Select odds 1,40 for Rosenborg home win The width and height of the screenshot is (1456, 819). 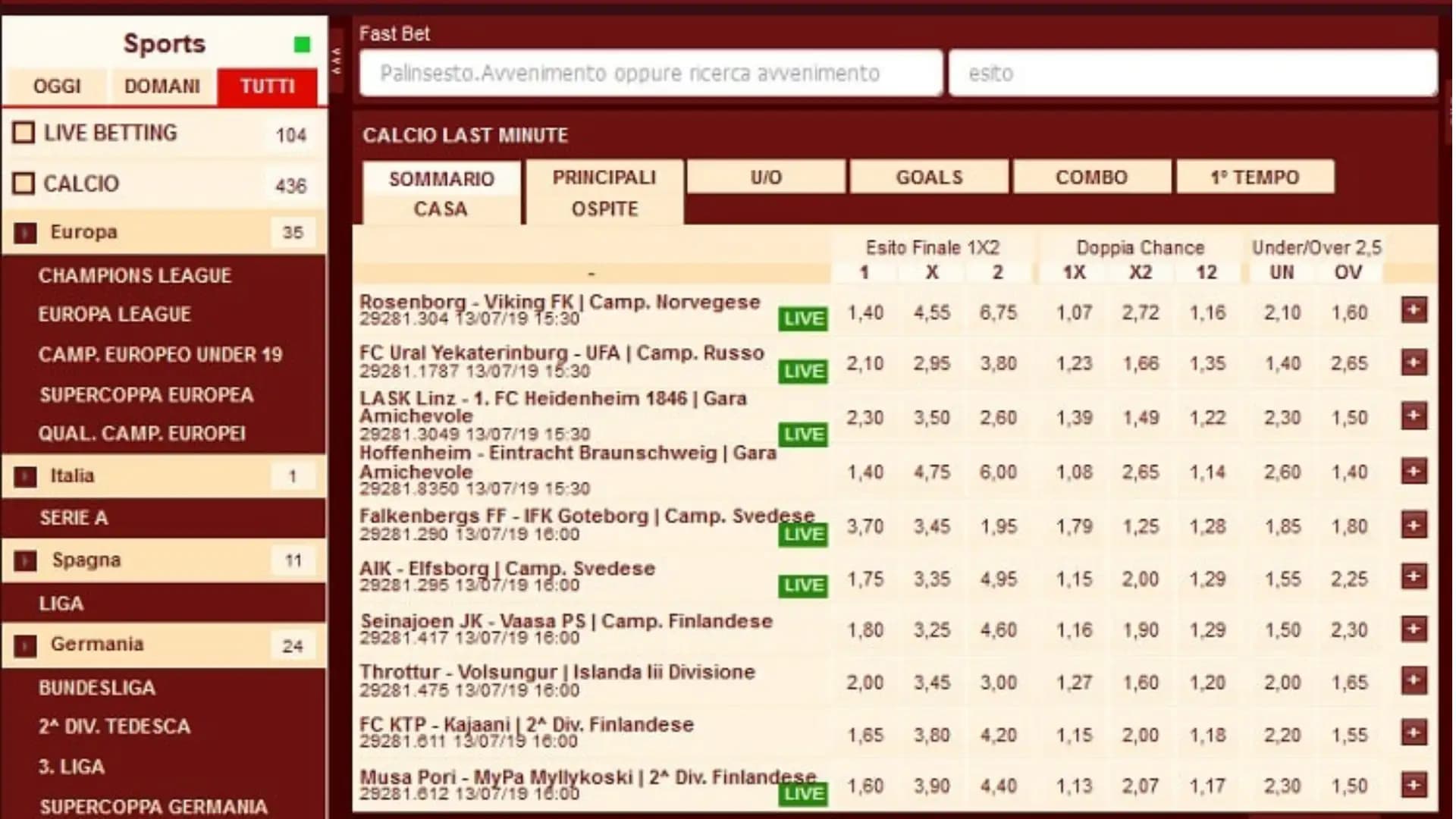coord(864,312)
